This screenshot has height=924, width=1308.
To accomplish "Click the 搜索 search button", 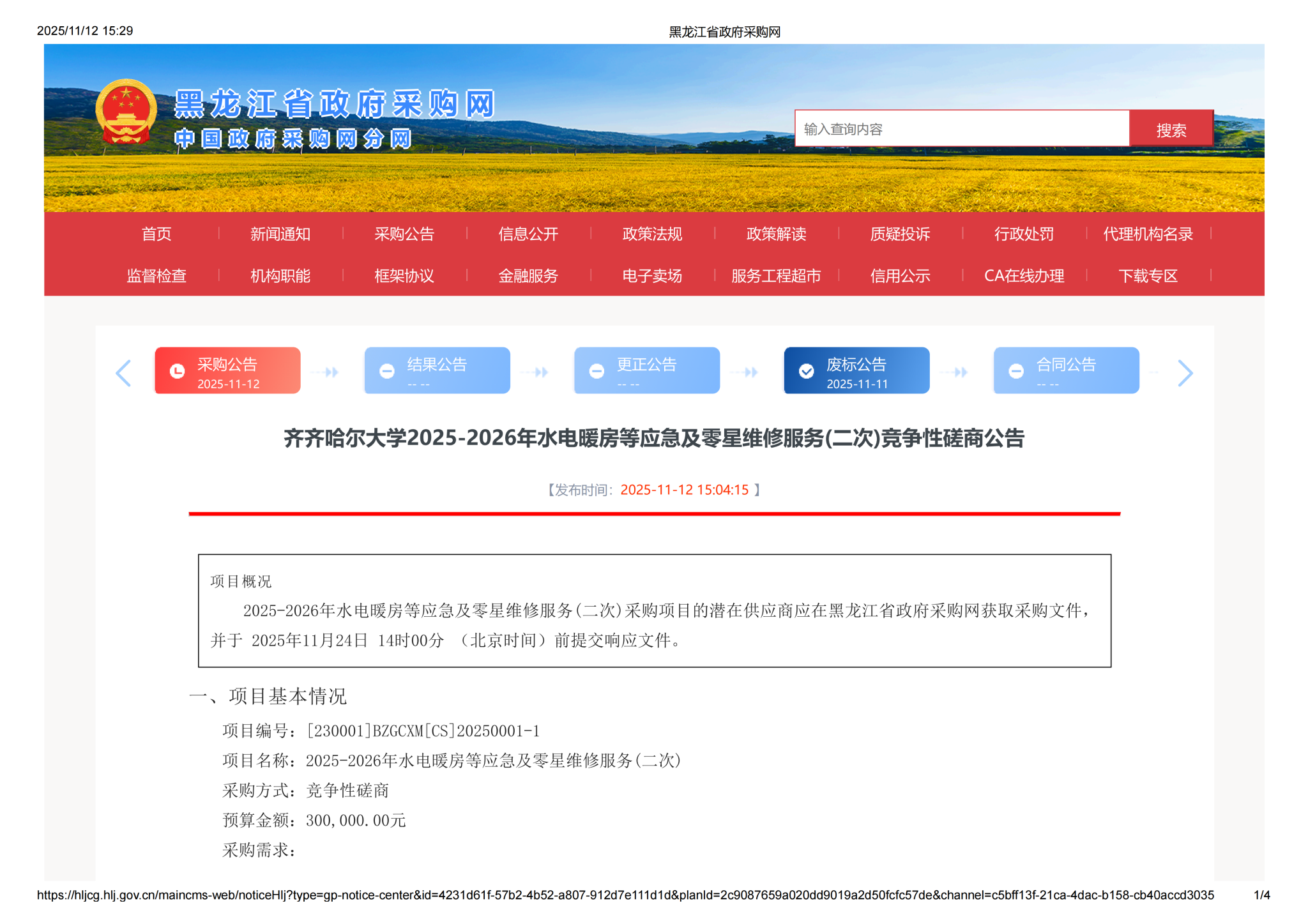I will (1171, 130).
